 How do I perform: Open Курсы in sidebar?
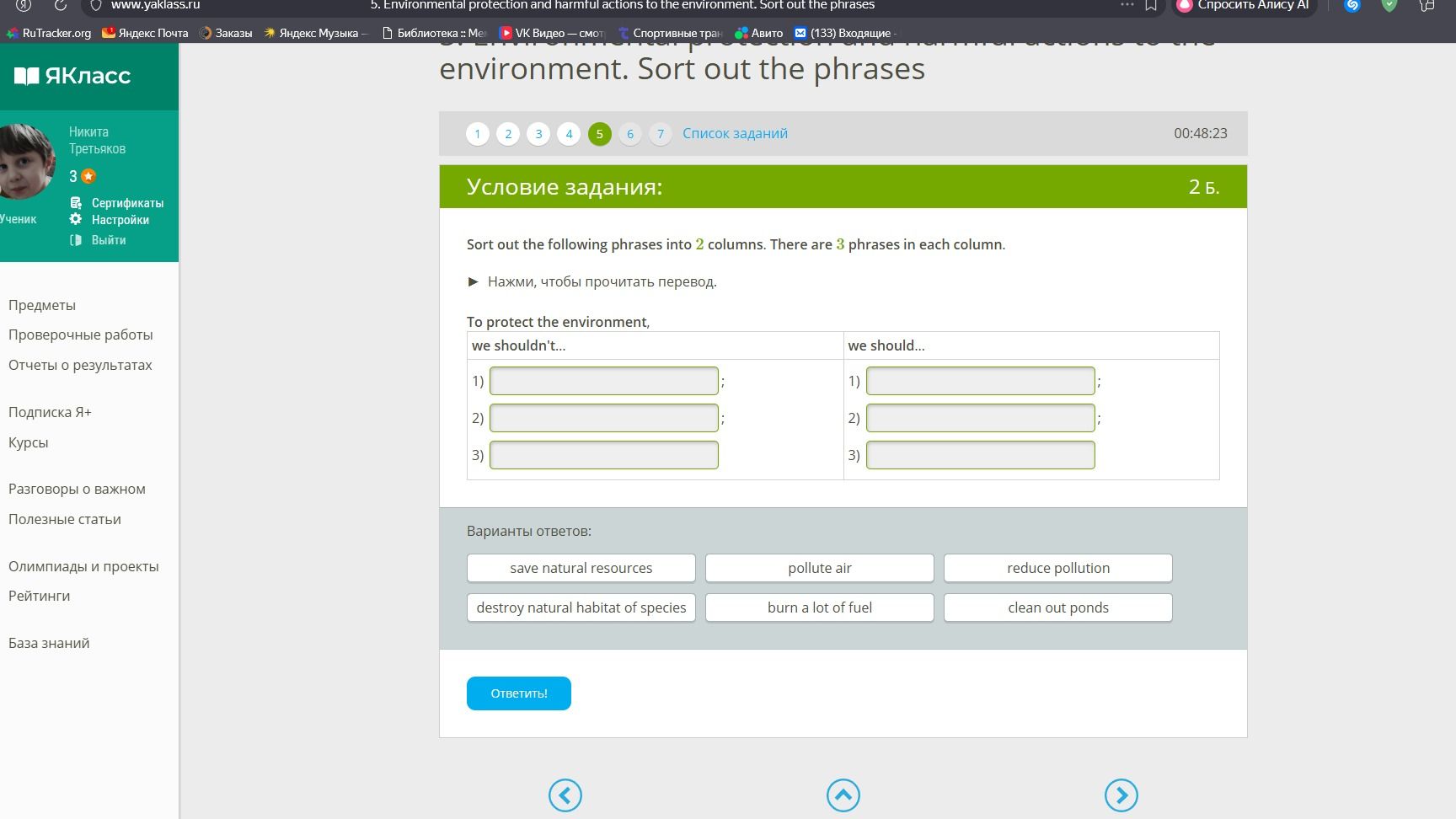click(x=29, y=442)
